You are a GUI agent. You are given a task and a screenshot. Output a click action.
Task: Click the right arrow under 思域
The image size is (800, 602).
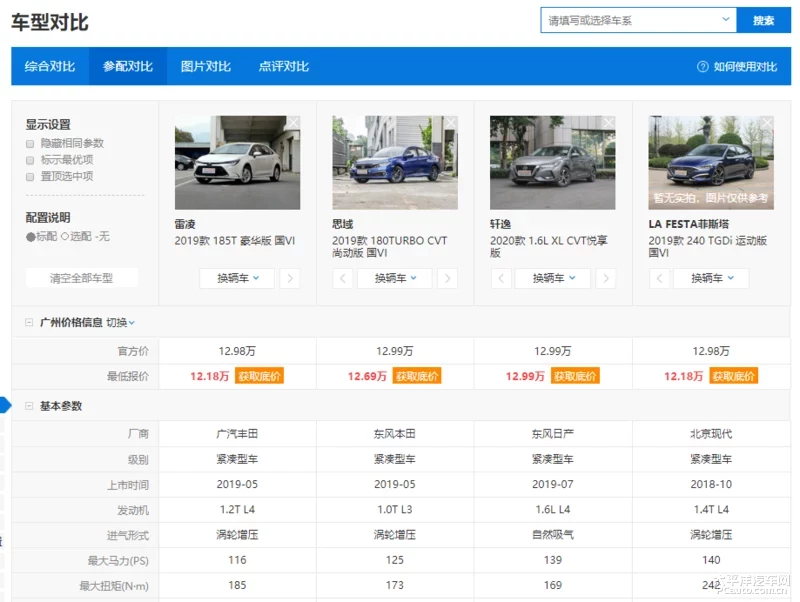click(447, 279)
